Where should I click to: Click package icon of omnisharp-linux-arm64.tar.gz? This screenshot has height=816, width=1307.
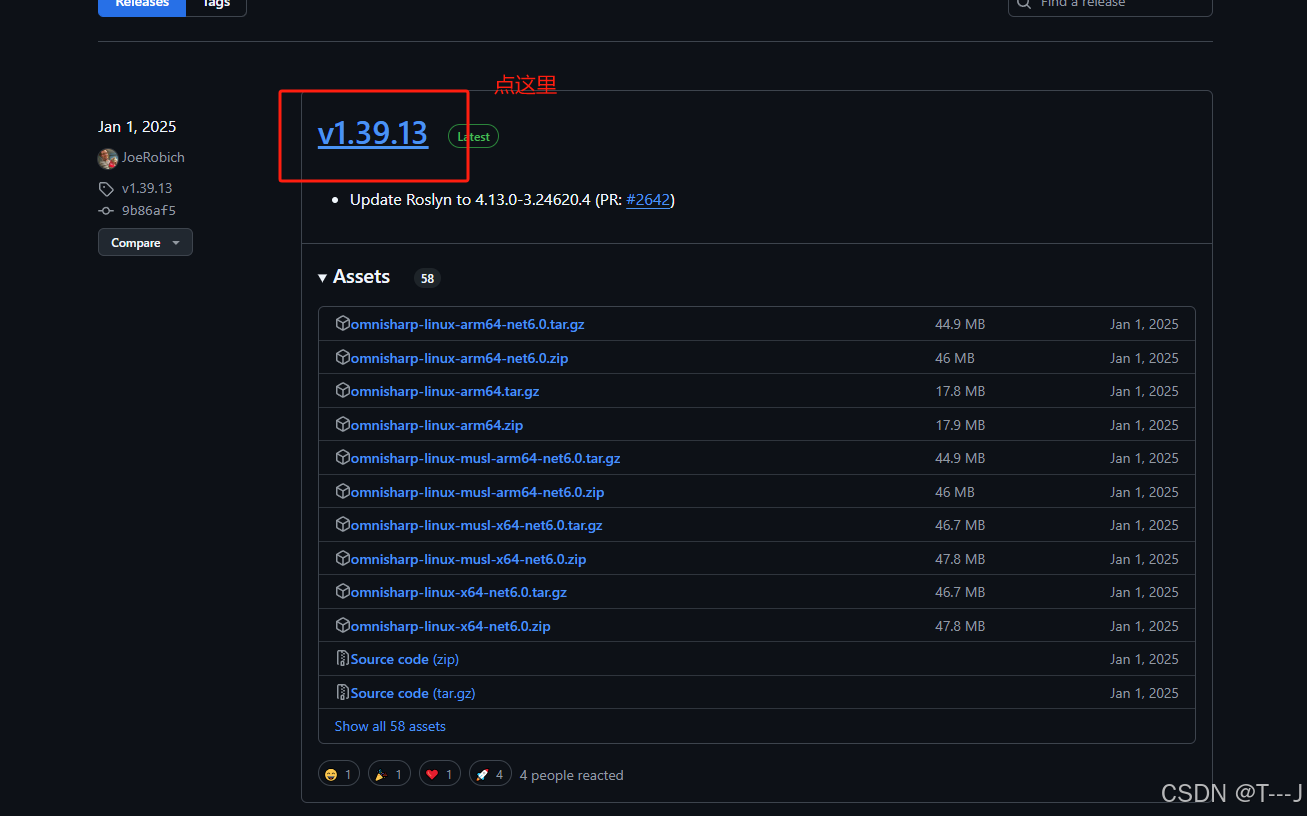[x=342, y=391]
